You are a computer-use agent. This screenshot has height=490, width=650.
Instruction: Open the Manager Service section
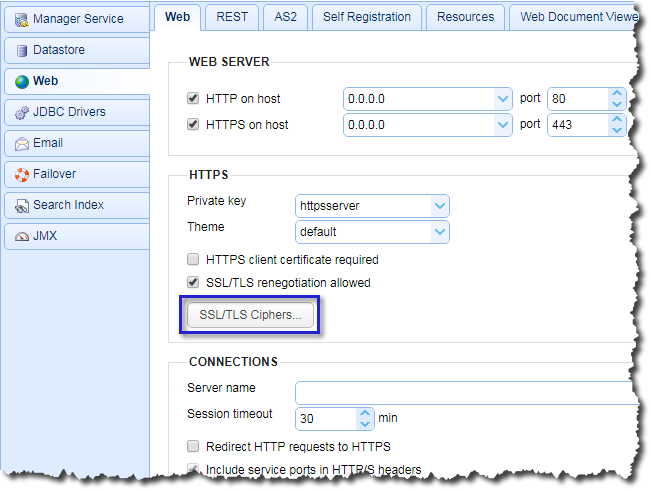point(77,19)
